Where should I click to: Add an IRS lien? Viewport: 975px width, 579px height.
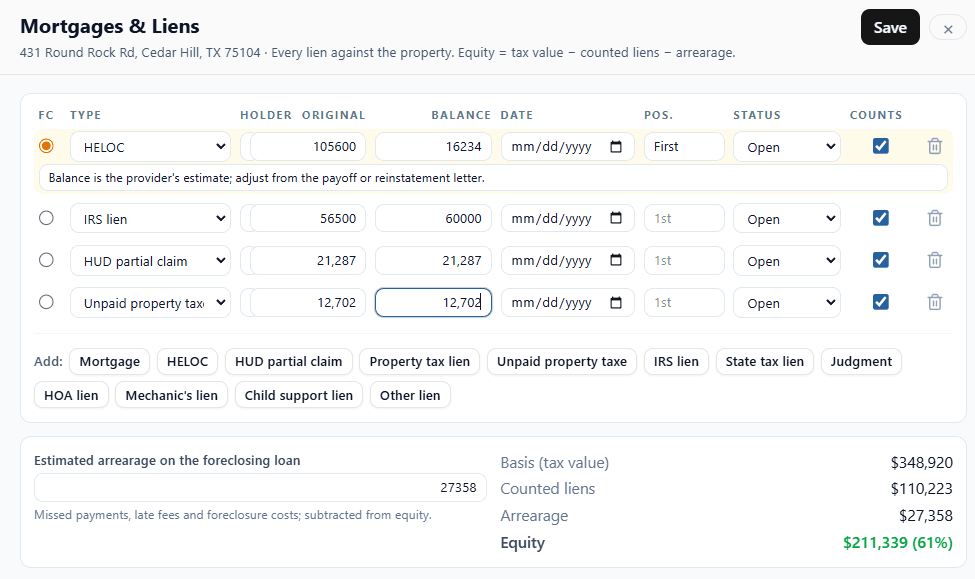pos(676,362)
